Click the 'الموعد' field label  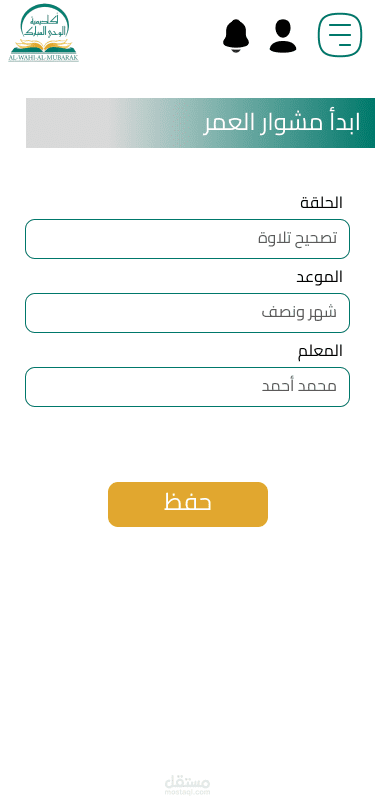coord(320,277)
